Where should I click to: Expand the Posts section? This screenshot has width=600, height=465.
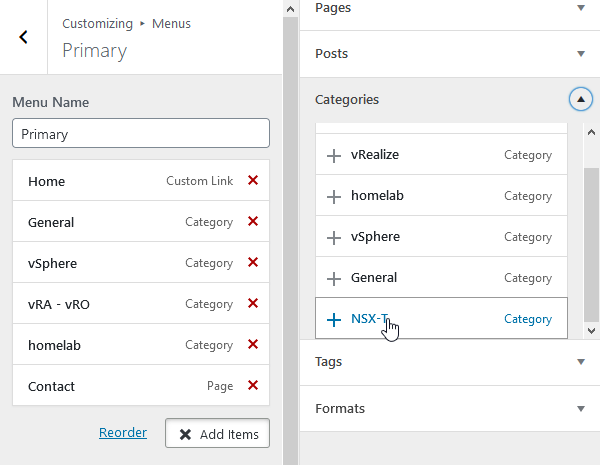580,54
